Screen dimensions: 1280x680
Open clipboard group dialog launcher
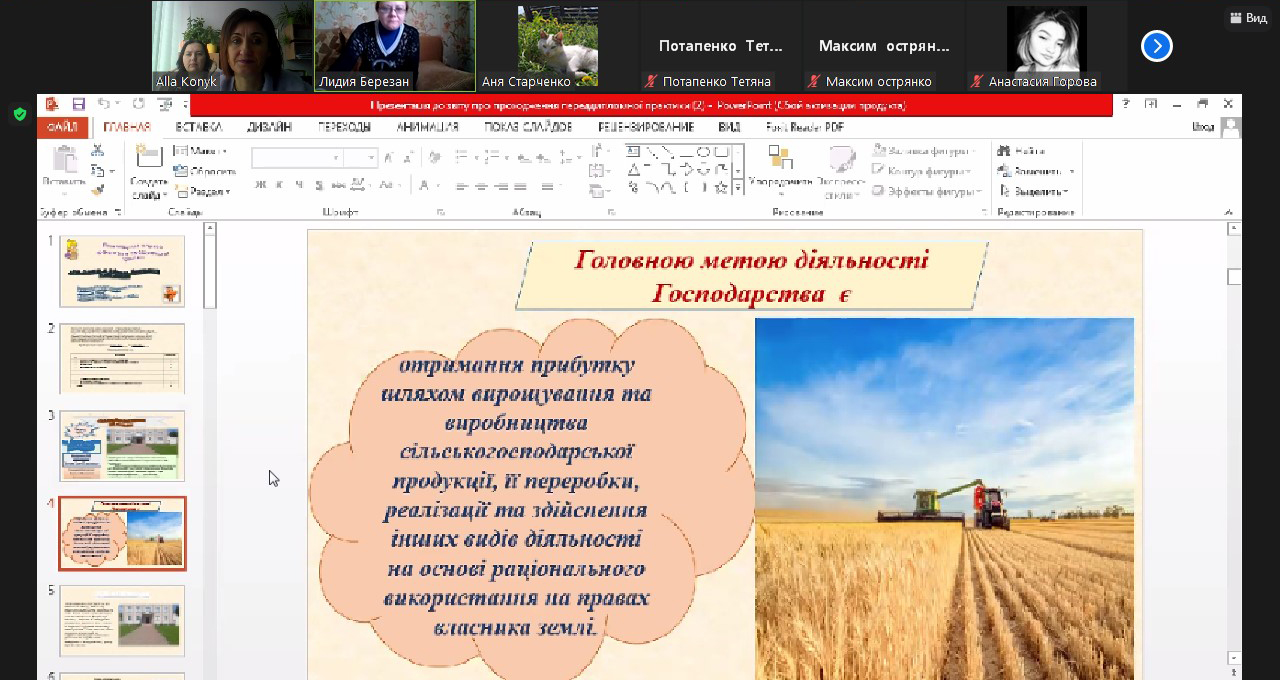click(x=118, y=212)
